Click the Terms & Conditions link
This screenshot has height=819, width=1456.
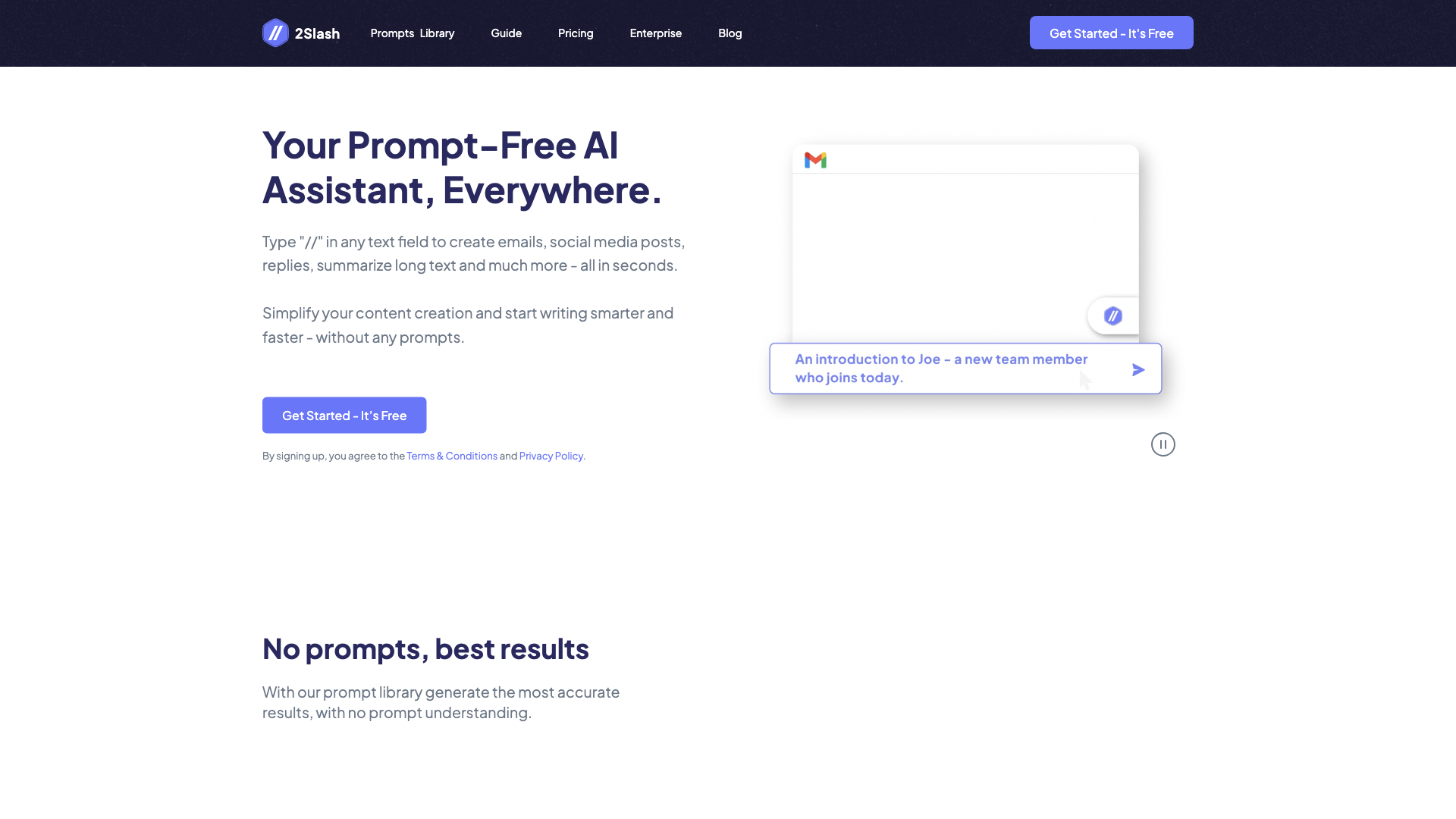coord(452,455)
